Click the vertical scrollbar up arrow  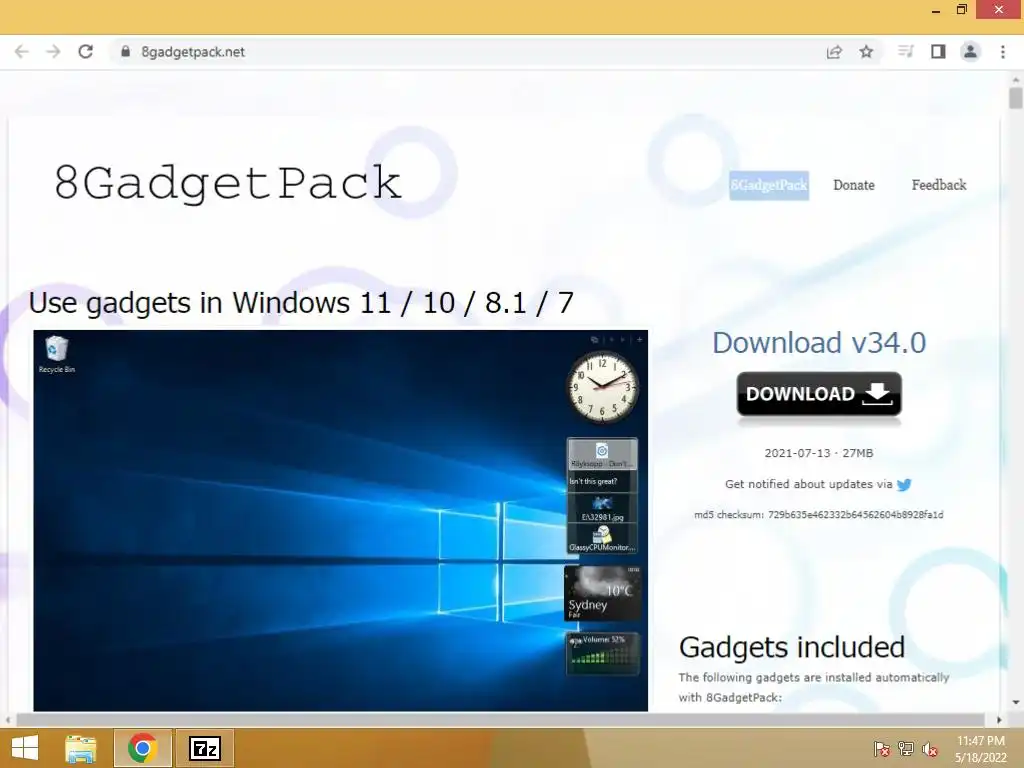1015,79
